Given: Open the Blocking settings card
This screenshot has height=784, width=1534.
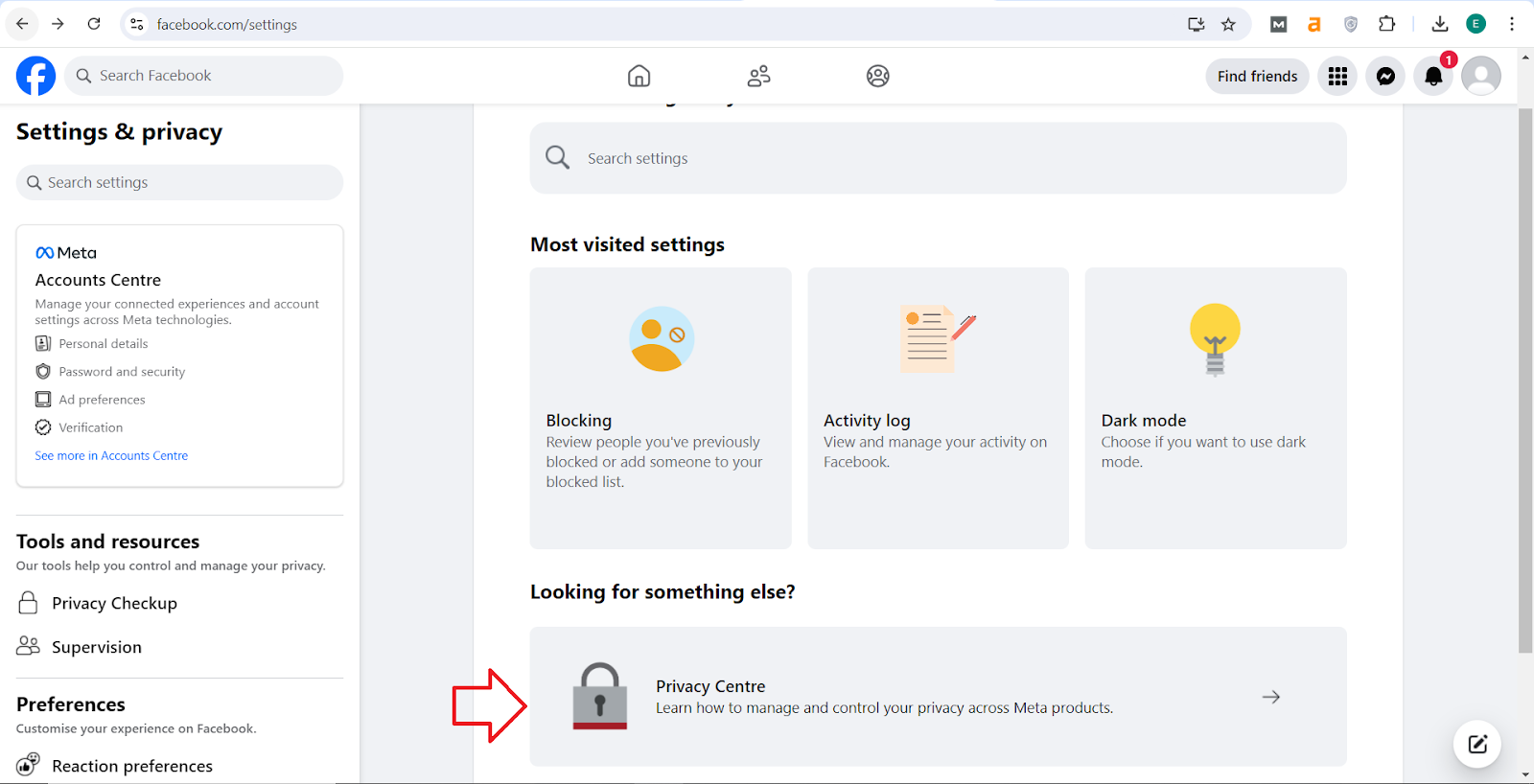Looking at the screenshot, I should click(661, 408).
